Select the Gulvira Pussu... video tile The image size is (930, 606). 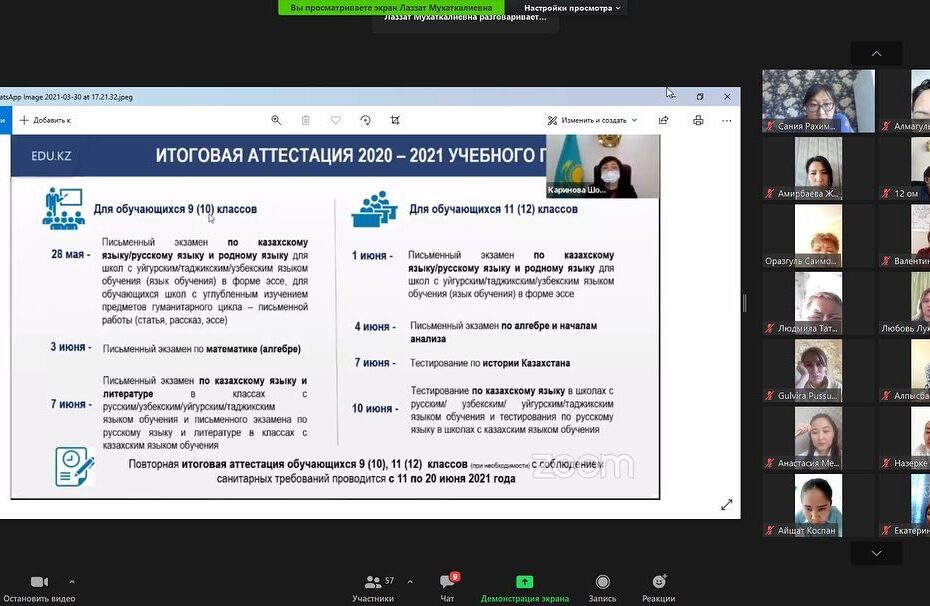coord(818,371)
